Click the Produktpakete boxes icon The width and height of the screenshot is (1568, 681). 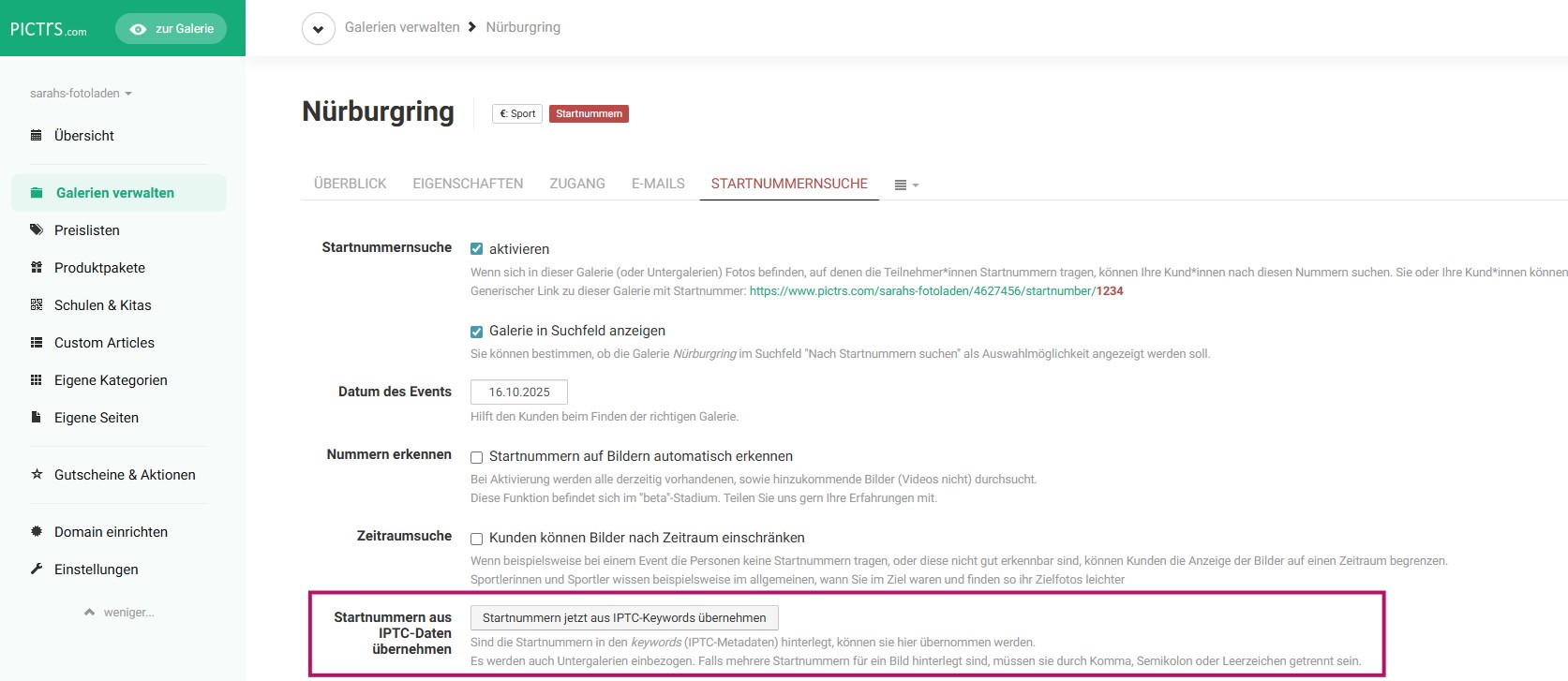[x=37, y=268]
